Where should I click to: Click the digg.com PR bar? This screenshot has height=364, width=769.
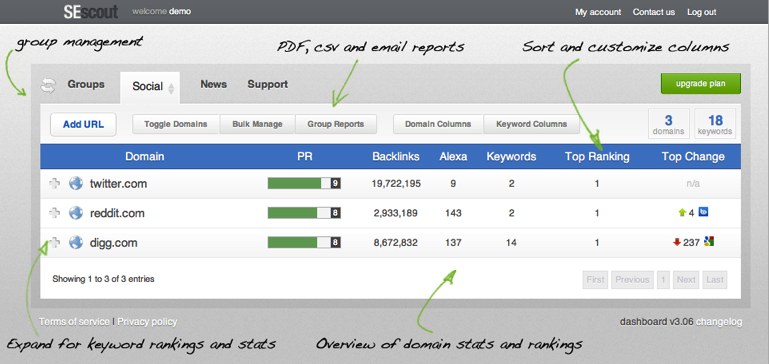304,242
